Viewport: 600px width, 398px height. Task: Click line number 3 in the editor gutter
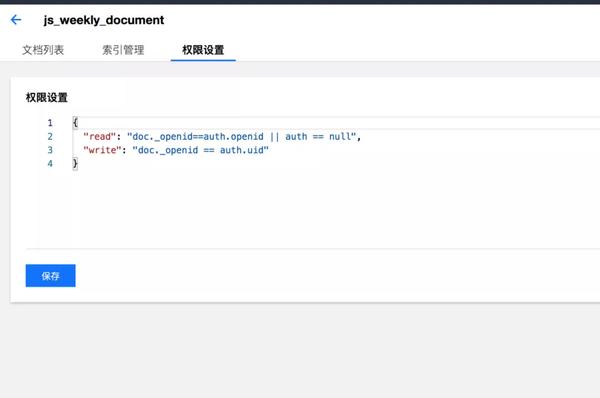(x=50, y=150)
